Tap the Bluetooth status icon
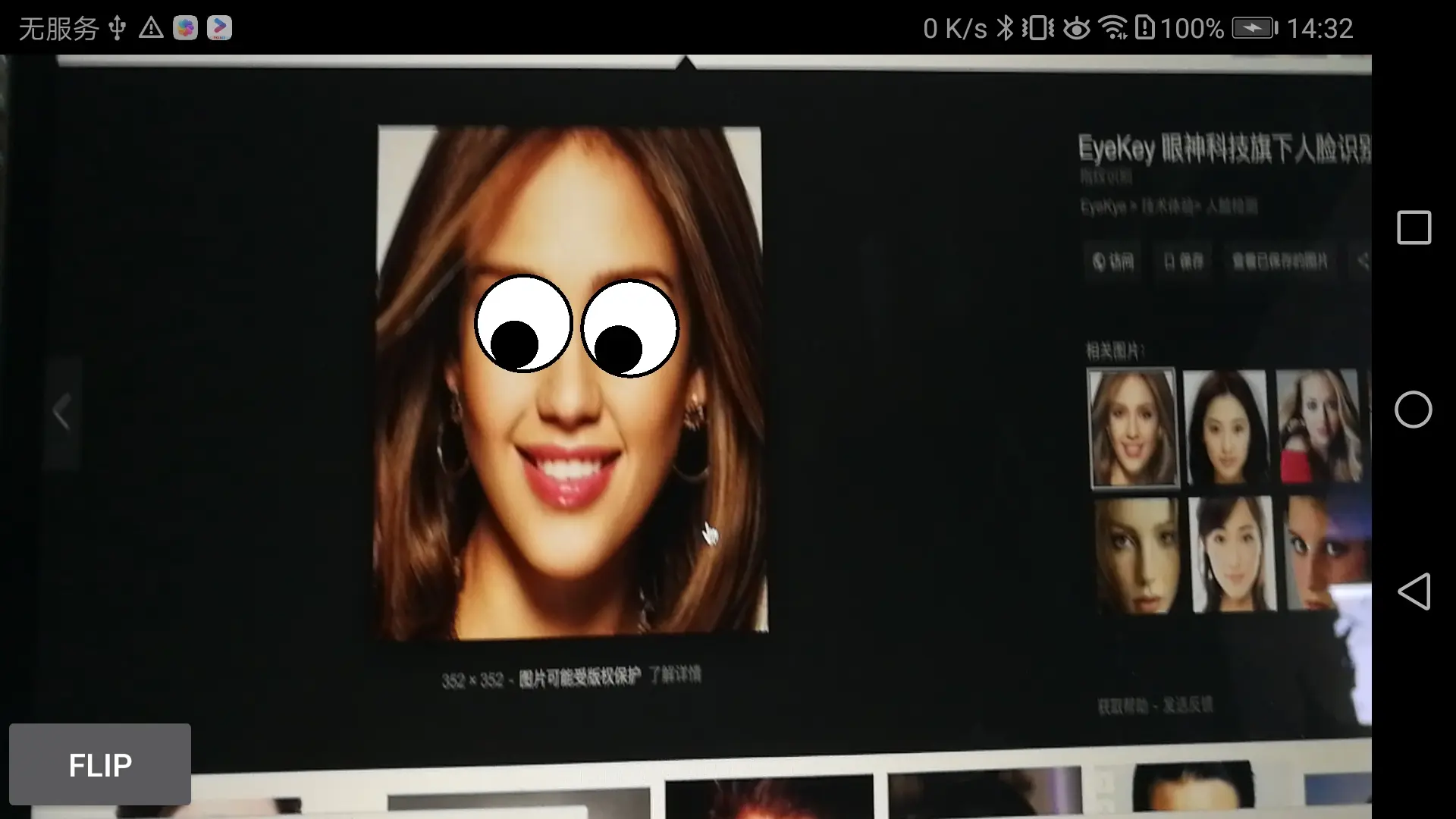The image size is (1456, 819). (1005, 29)
